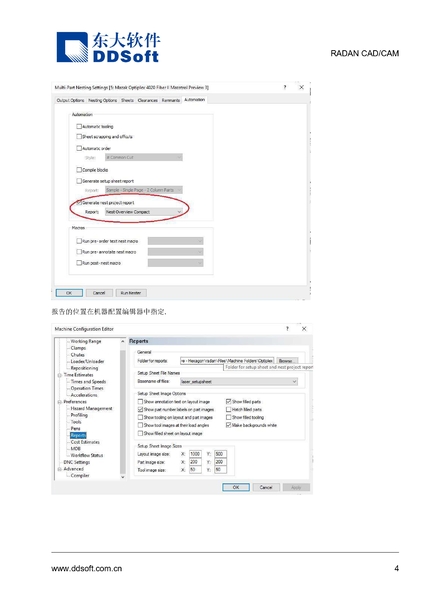The image size is (424, 600).
Task: Switch to the Nesting Options tab
Action: [x=103, y=100]
